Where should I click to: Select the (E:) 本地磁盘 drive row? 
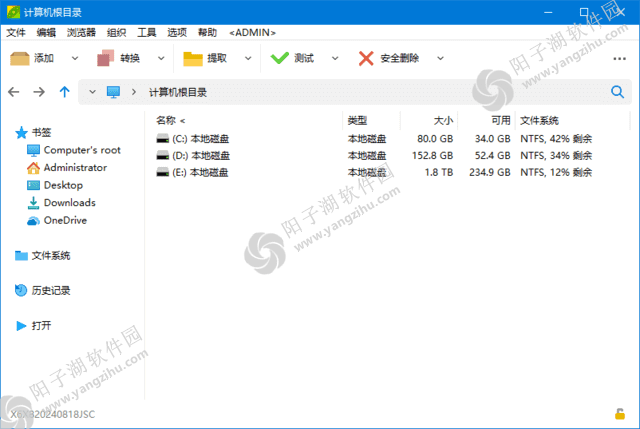tap(373, 172)
